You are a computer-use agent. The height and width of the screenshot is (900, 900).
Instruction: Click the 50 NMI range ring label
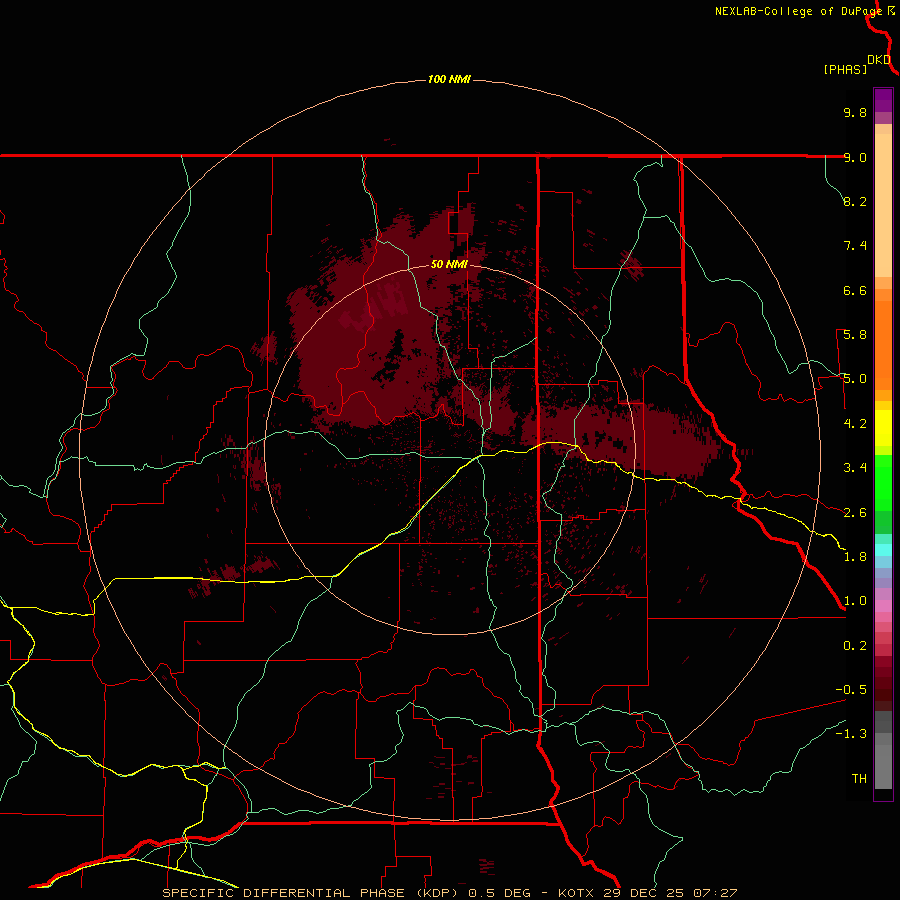(449, 264)
